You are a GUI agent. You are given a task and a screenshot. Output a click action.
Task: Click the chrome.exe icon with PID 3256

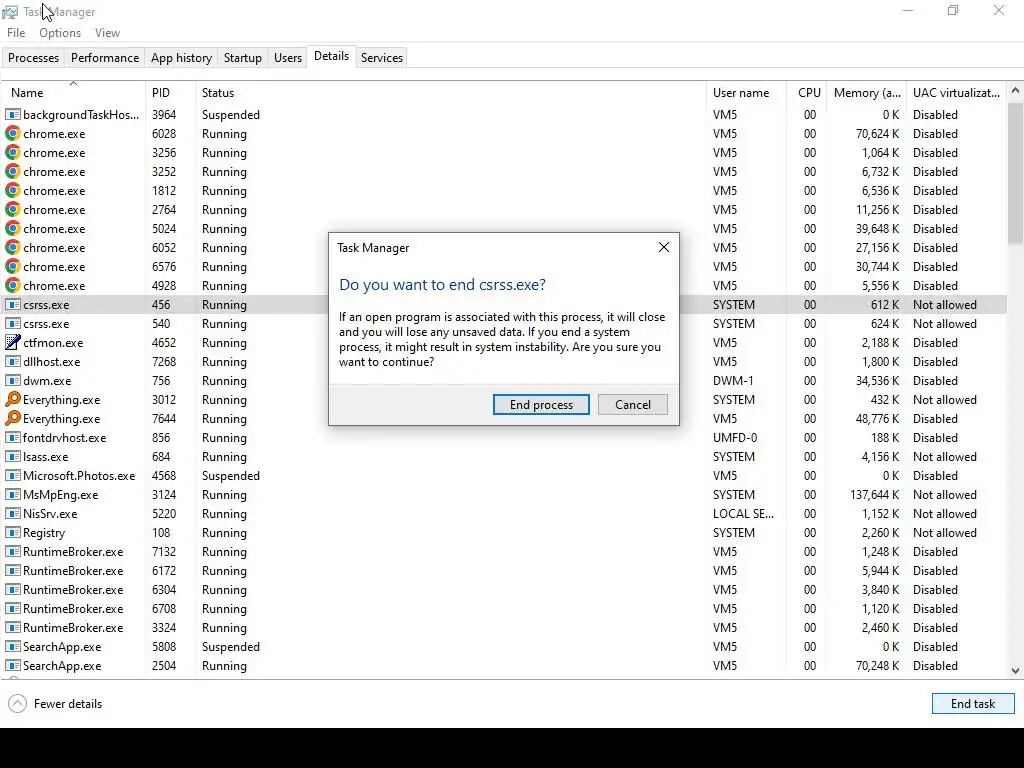[x=12, y=153]
